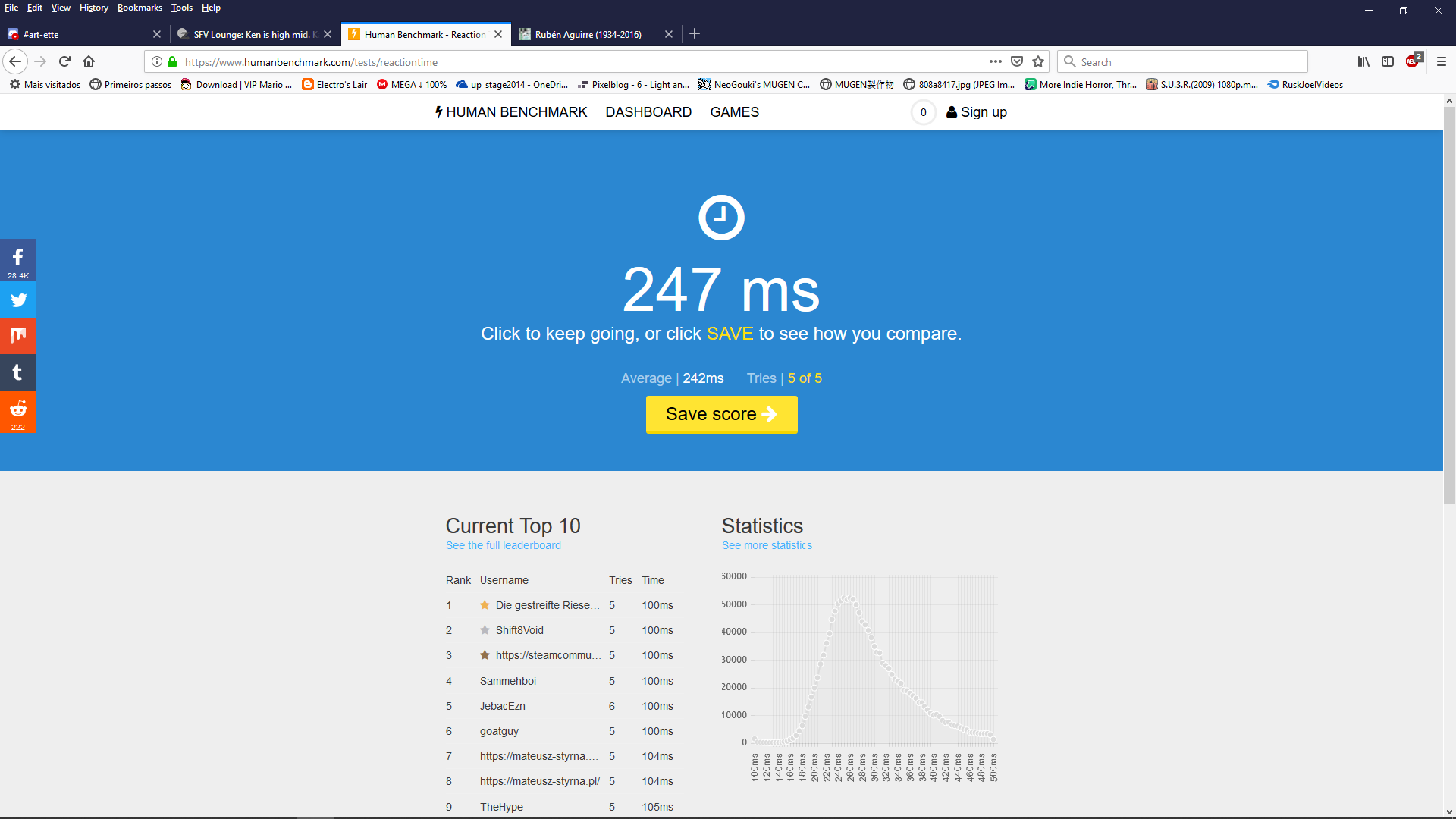Click the yellow SAVE word in message
The width and height of the screenshot is (1456, 819).
coord(730,334)
